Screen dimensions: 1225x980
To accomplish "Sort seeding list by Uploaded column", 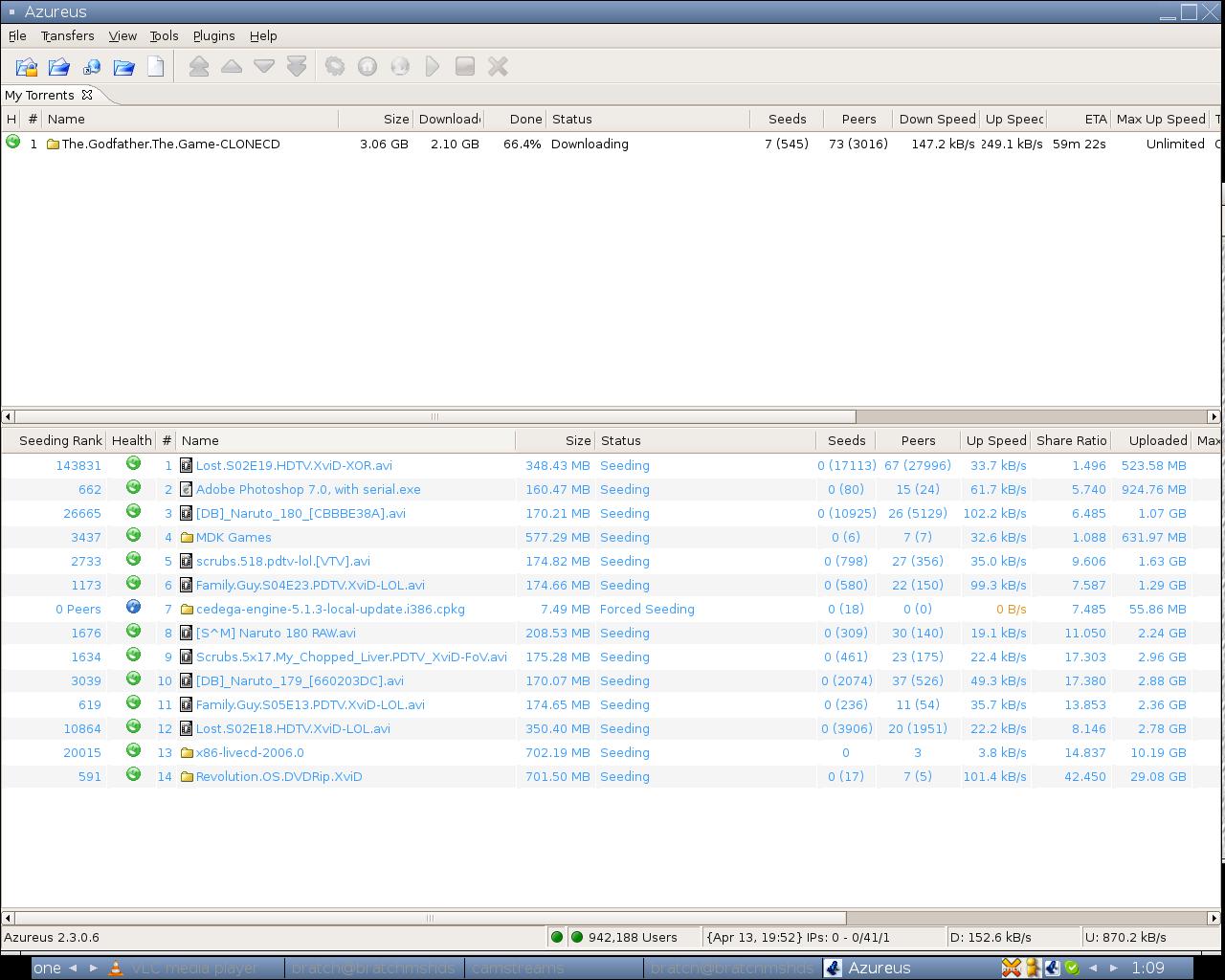I will 1151,440.
